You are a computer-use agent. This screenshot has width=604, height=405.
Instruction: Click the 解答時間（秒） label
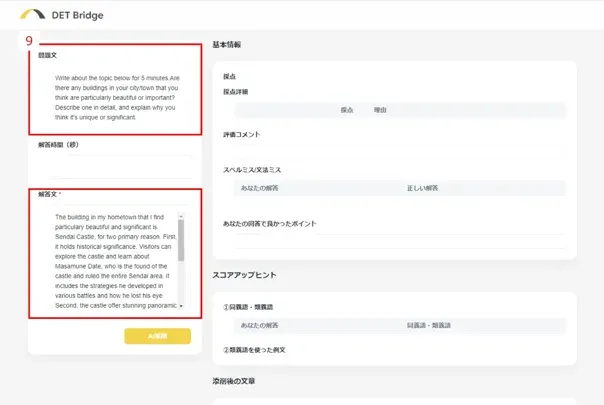point(58,145)
